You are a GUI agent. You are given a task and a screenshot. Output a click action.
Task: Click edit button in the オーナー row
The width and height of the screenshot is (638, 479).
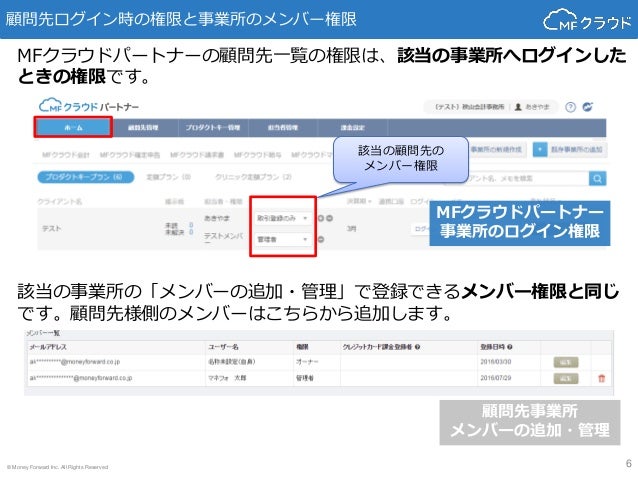pos(566,362)
